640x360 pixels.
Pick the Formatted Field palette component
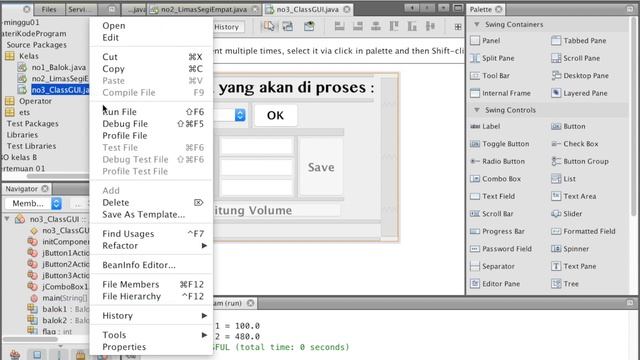[x=583, y=231]
